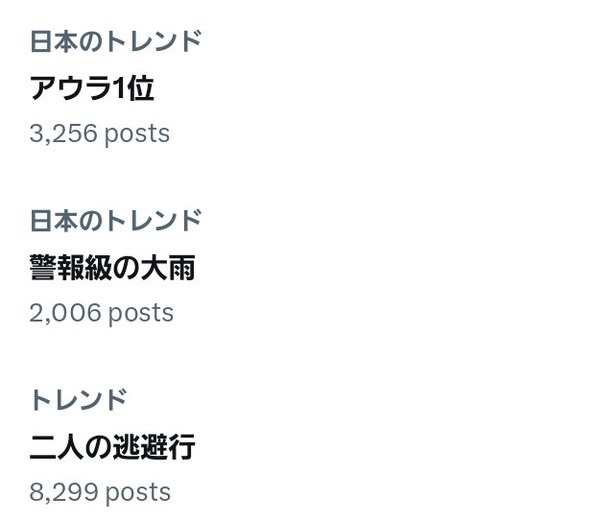
Task: Click the 3,256 posts count
Action: tap(99, 133)
